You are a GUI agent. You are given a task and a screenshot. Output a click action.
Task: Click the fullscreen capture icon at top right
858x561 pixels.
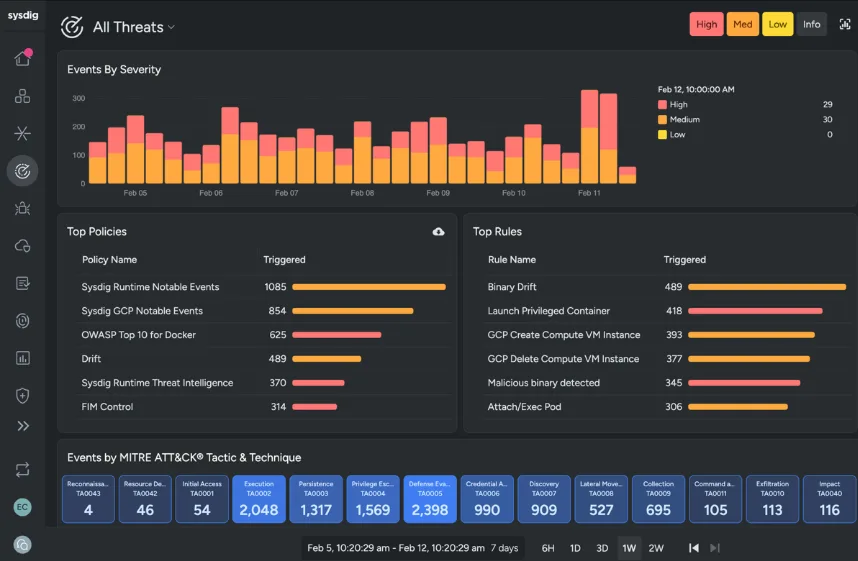point(845,24)
